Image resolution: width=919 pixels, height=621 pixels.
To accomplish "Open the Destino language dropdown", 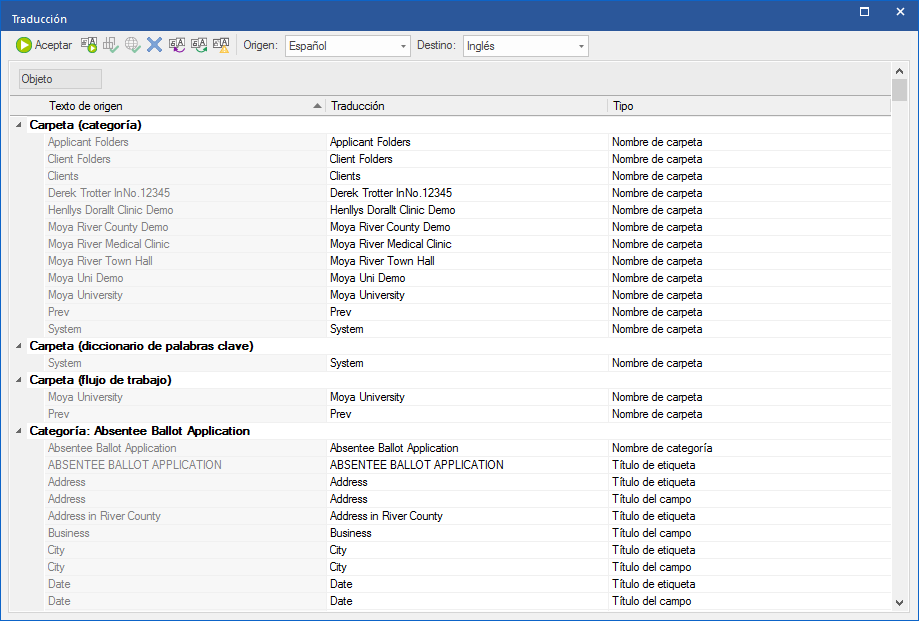I will tap(526, 46).
